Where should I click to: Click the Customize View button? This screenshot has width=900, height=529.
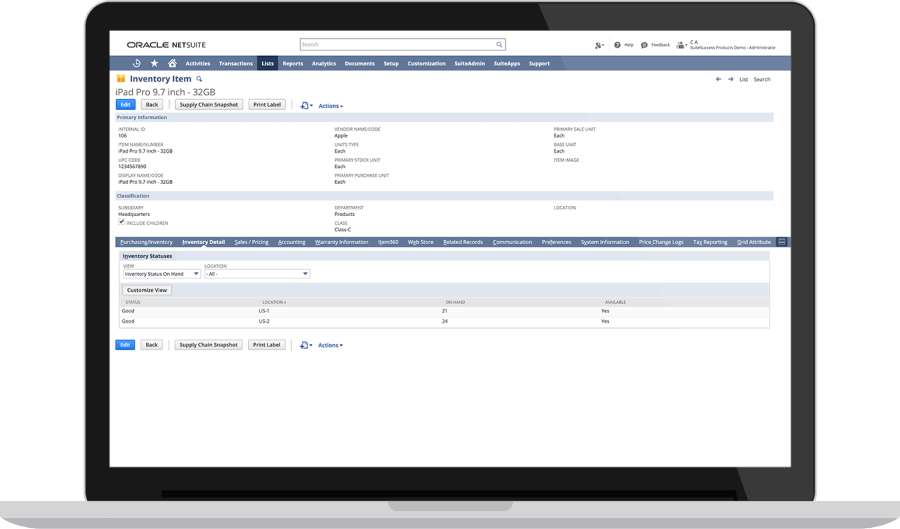point(147,290)
